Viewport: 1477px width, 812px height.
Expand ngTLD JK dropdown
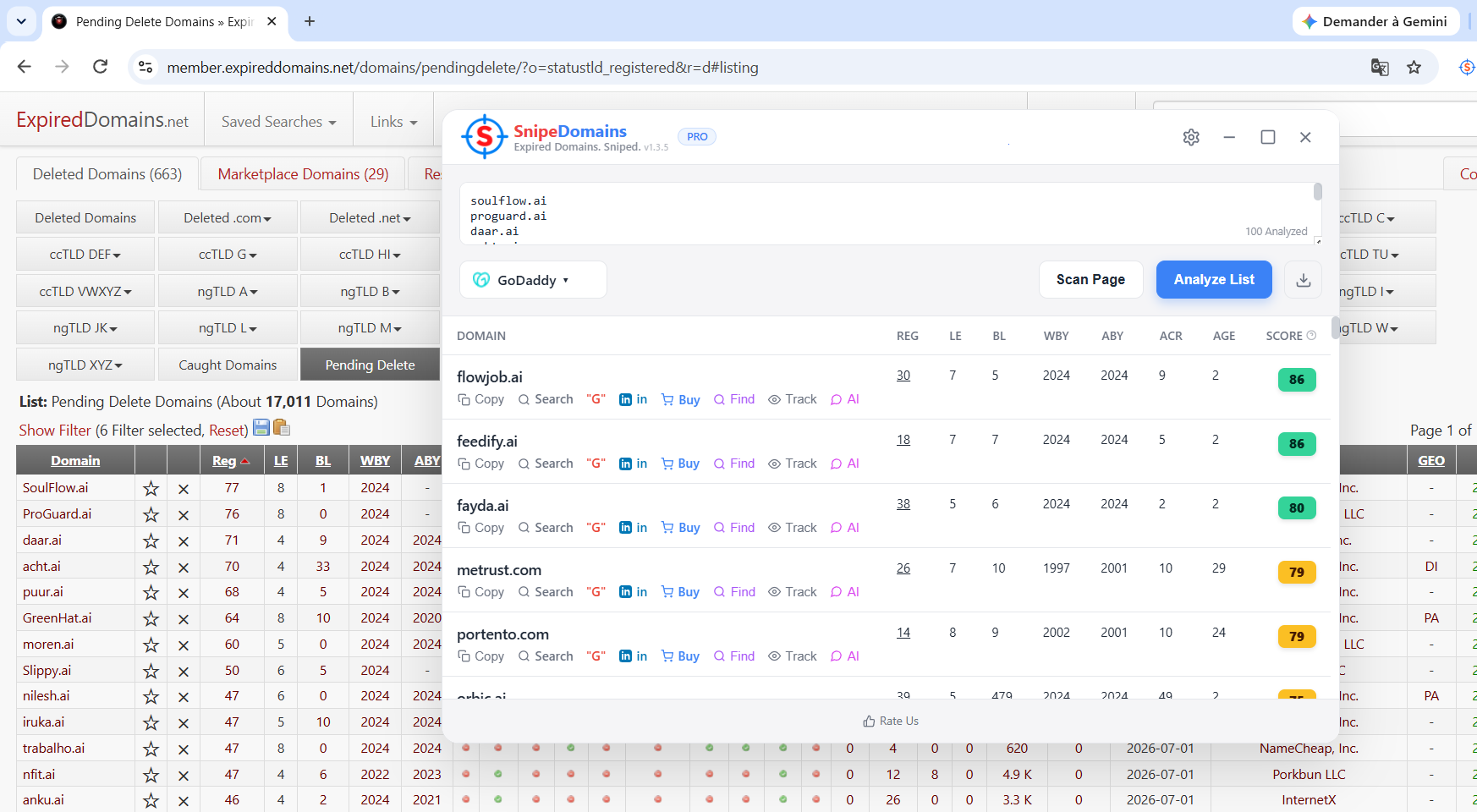[85, 327]
